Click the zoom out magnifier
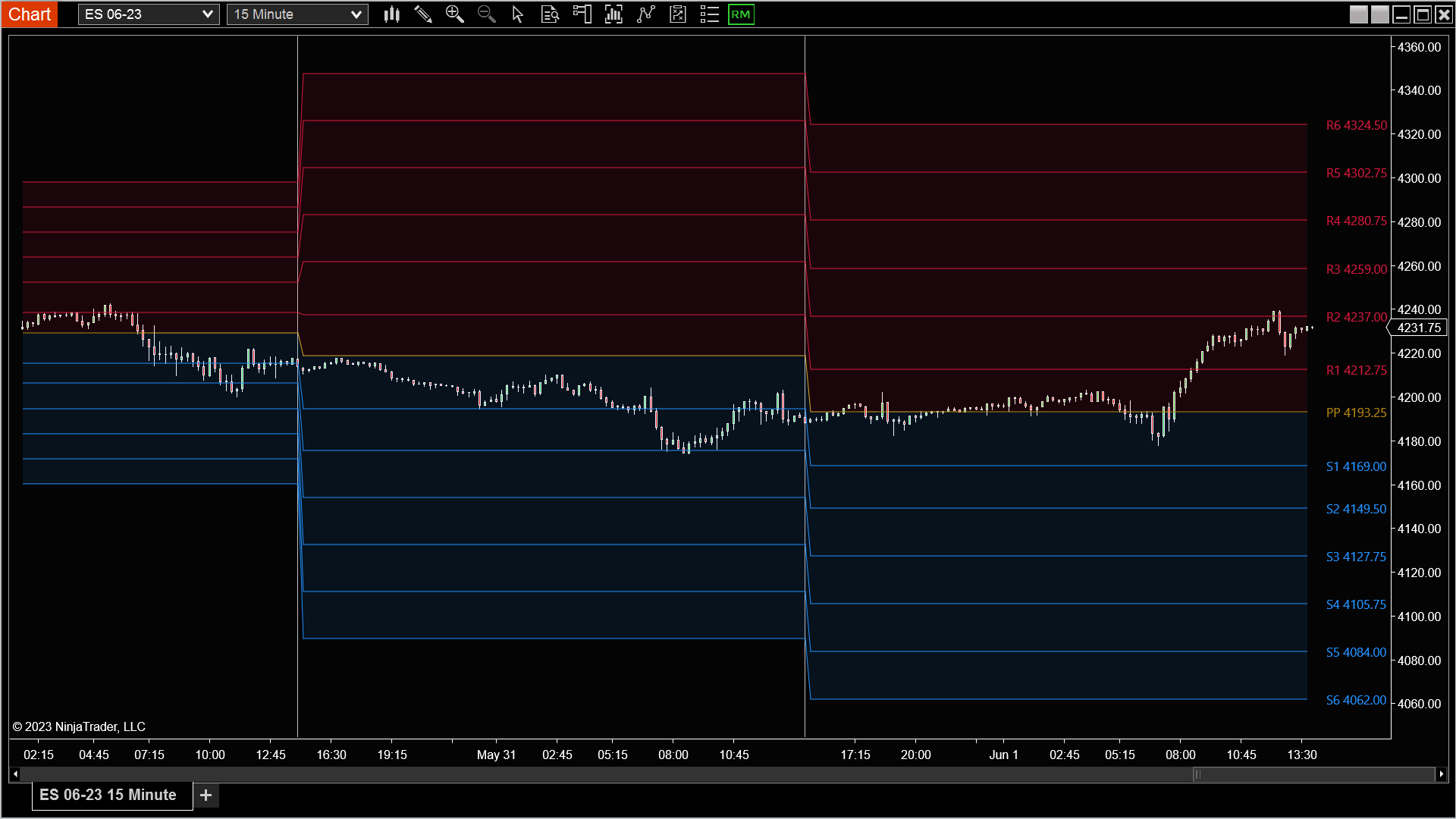 tap(486, 14)
